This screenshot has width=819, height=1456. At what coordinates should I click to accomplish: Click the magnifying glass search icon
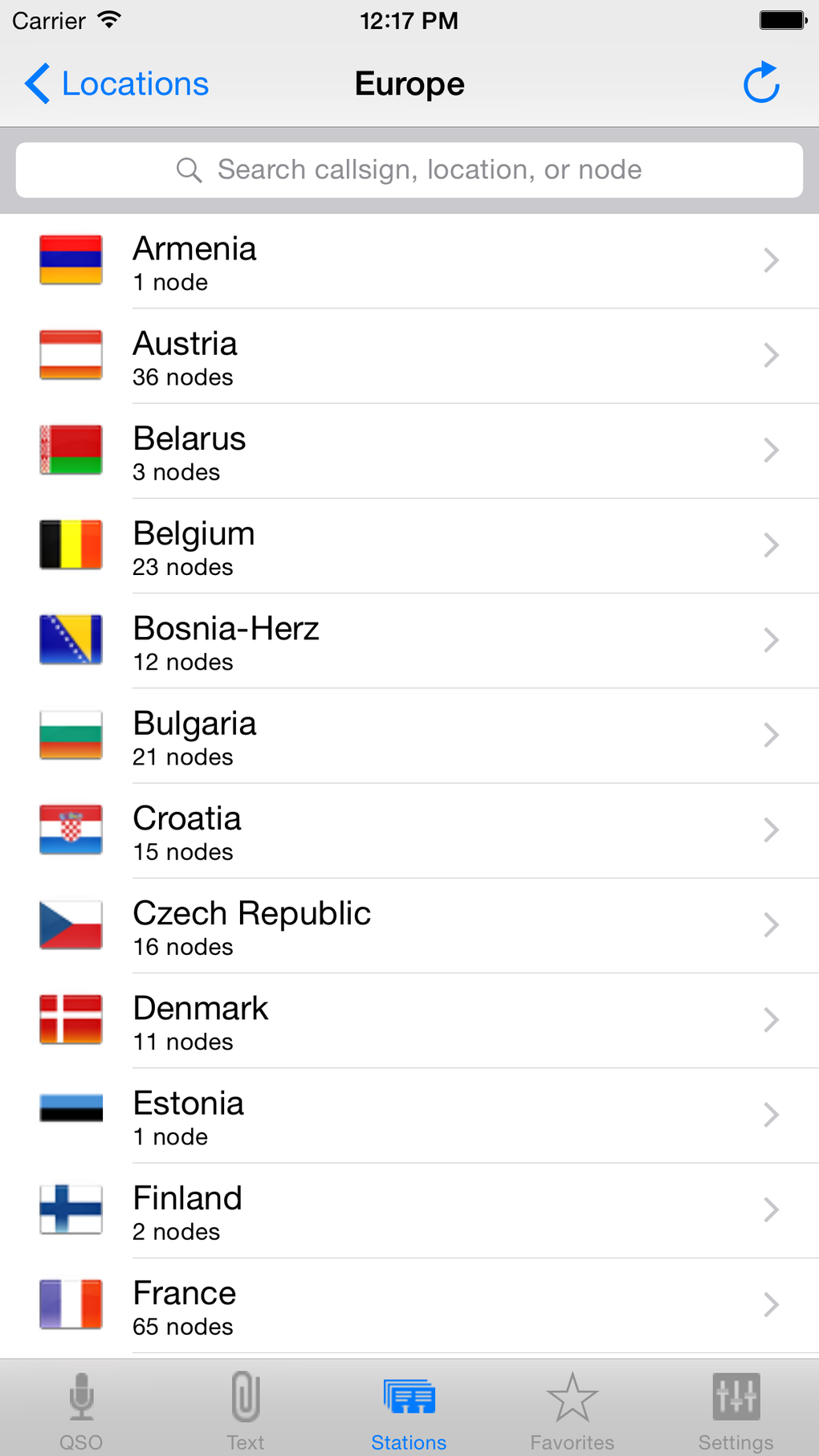[189, 170]
